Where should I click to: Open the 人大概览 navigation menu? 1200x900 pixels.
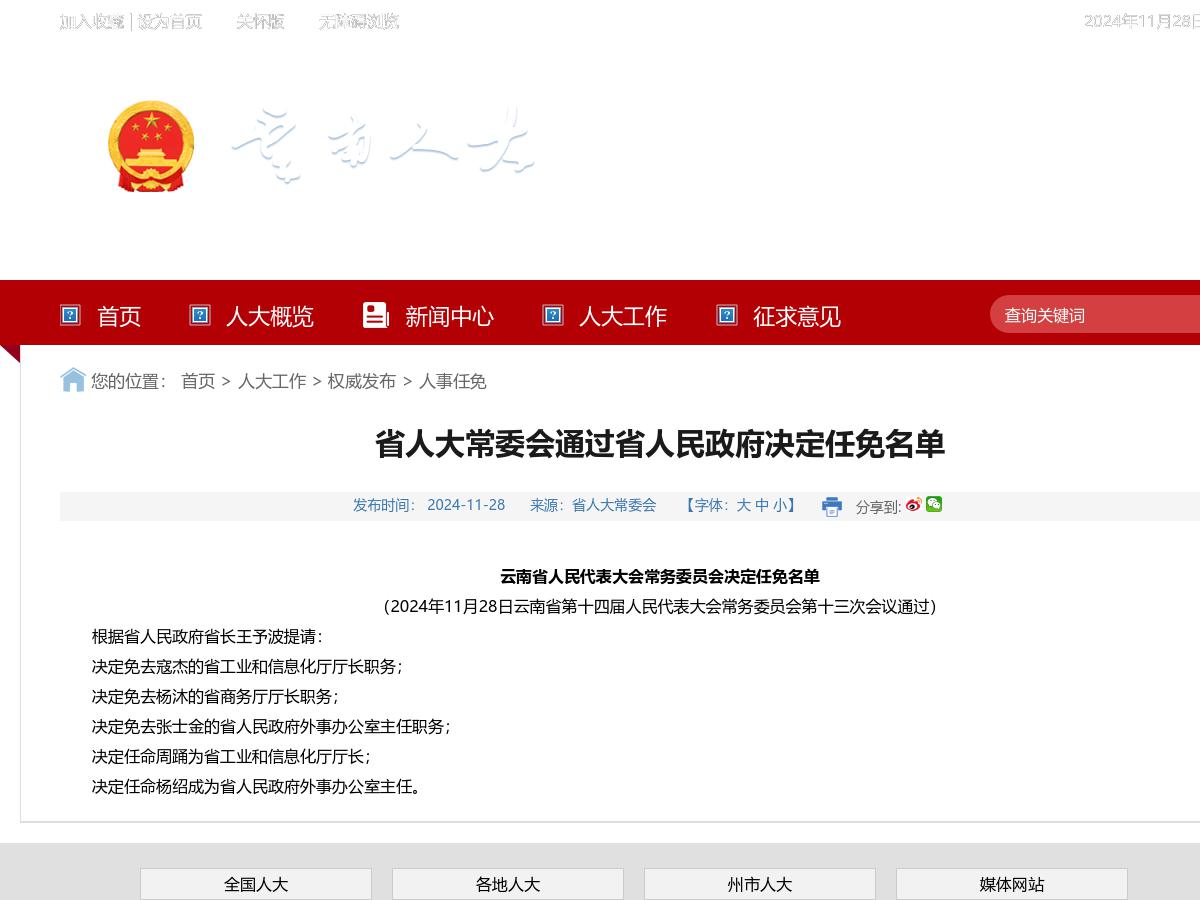click(270, 317)
